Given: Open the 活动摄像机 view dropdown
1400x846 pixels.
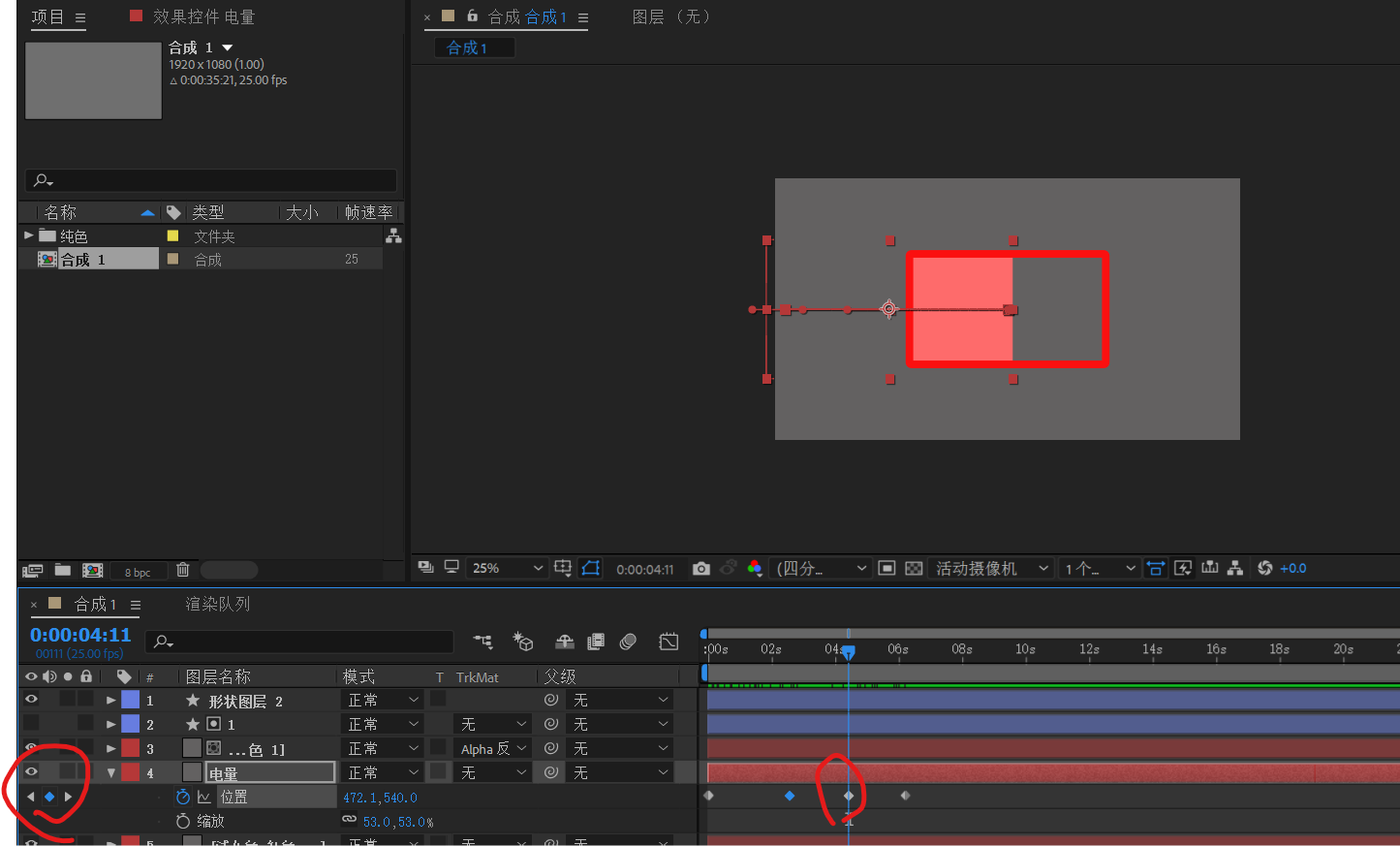Looking at the screenshot, I should tap(991, 568).
